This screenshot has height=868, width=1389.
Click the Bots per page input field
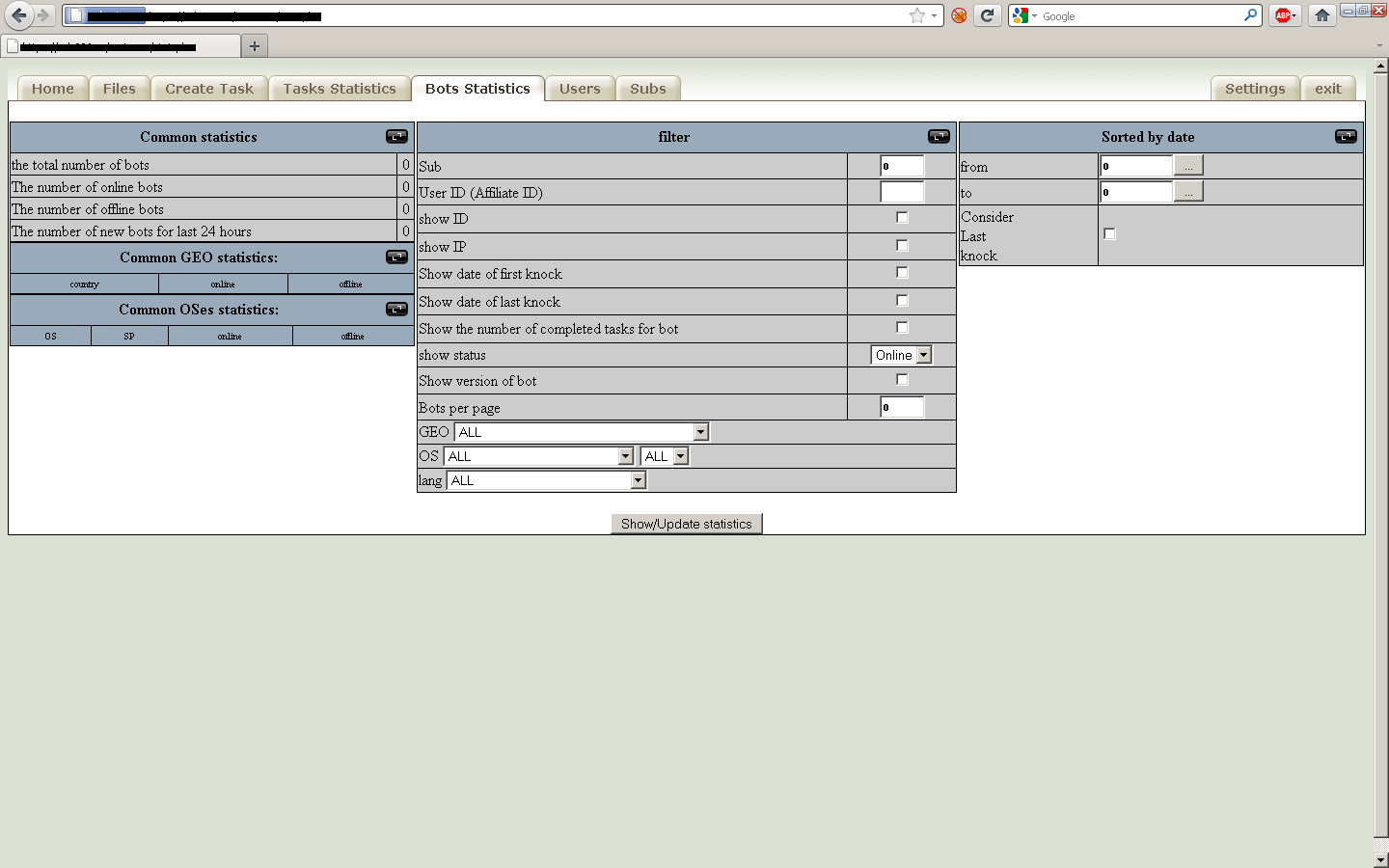click(902, 407)
